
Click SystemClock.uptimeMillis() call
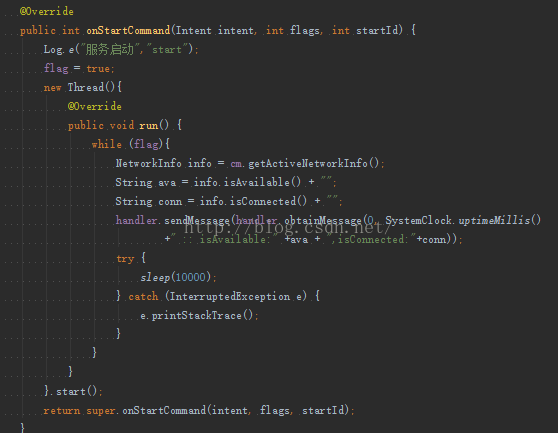(x=463, y=220)
